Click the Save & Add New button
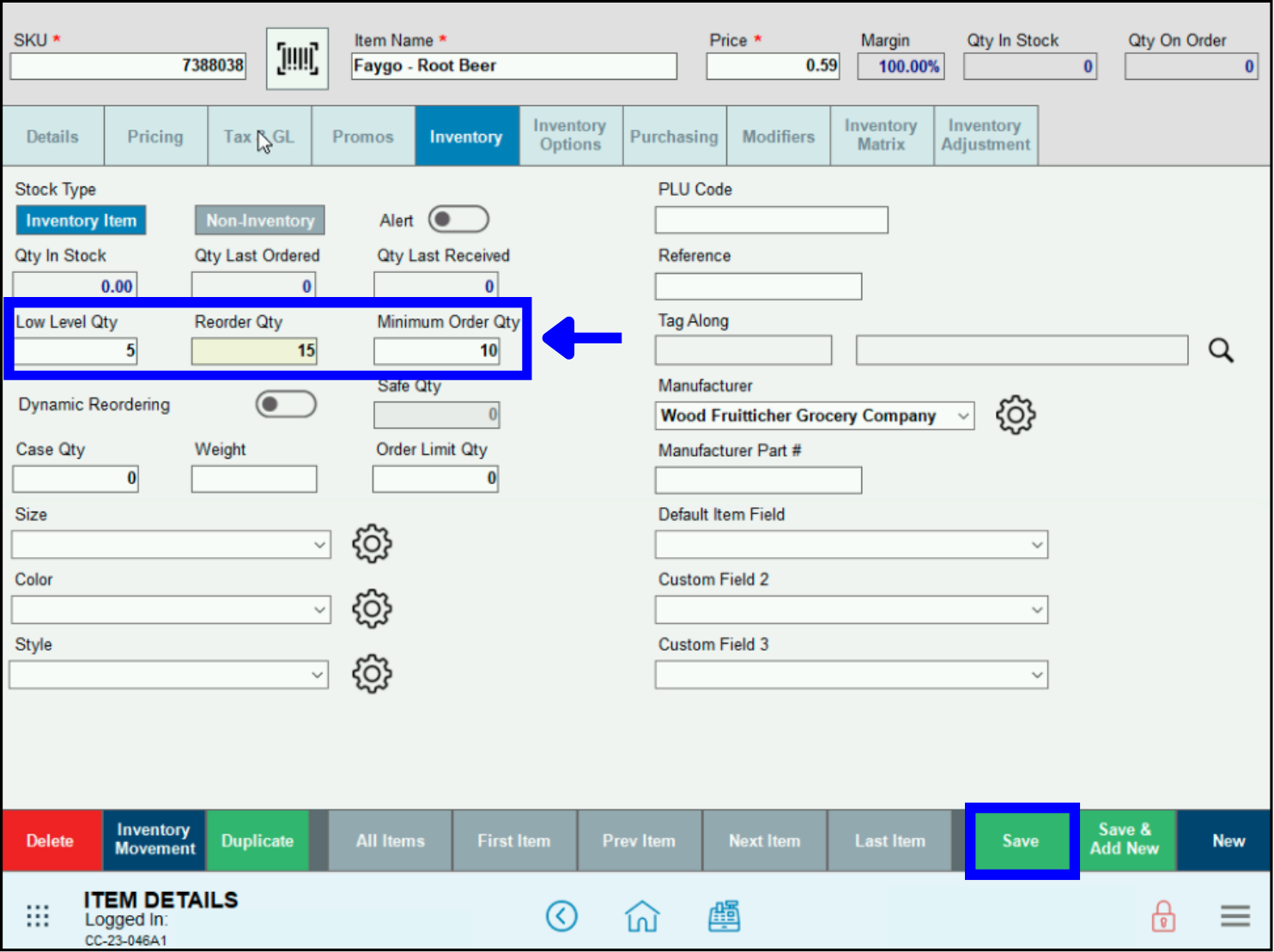This screenshot has width=1274, height=952. coord(1125,840)
